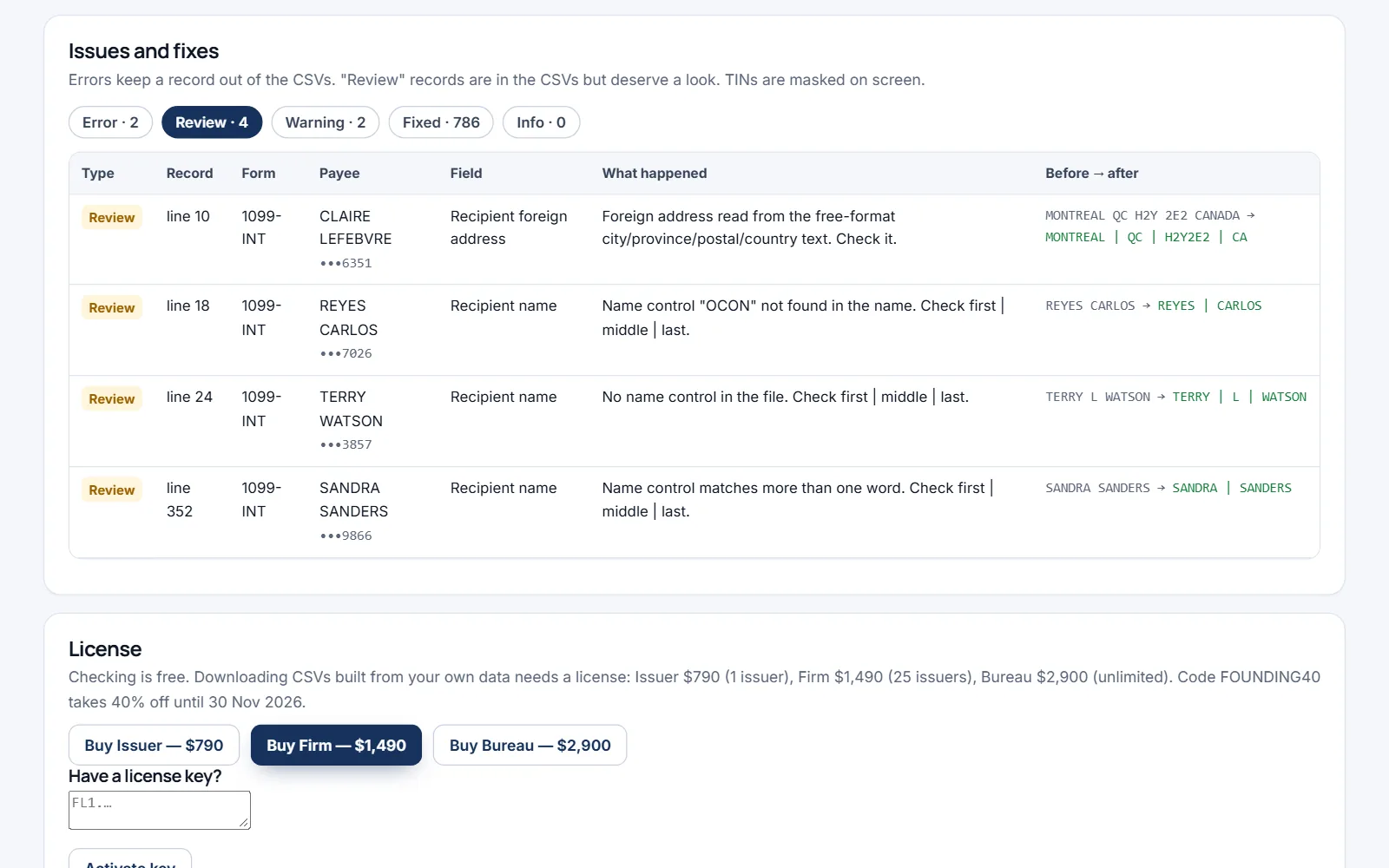Click payee name SANDRA SANDERS
Image resolution: width=1389 pixels, height=868 pixels.
(x=354, y=500)
